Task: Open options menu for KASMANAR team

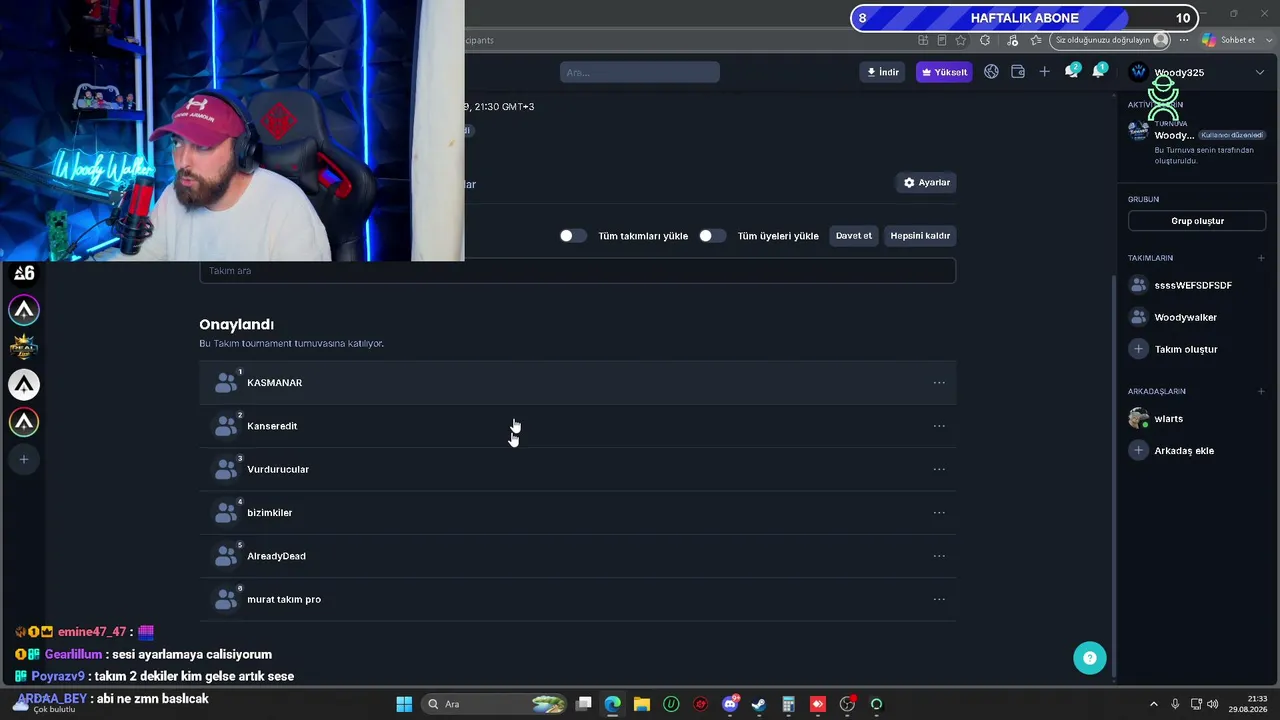Action: point(939,383)
